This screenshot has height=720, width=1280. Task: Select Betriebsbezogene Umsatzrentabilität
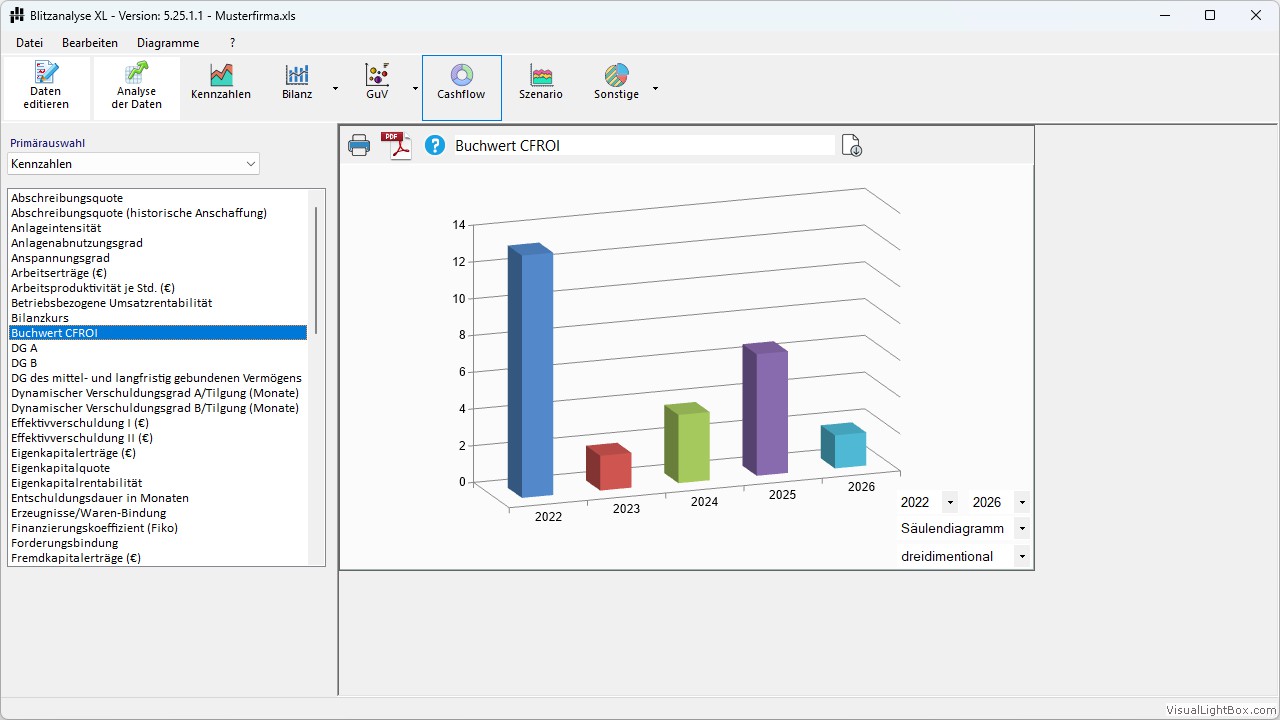[x=158, y=303]
